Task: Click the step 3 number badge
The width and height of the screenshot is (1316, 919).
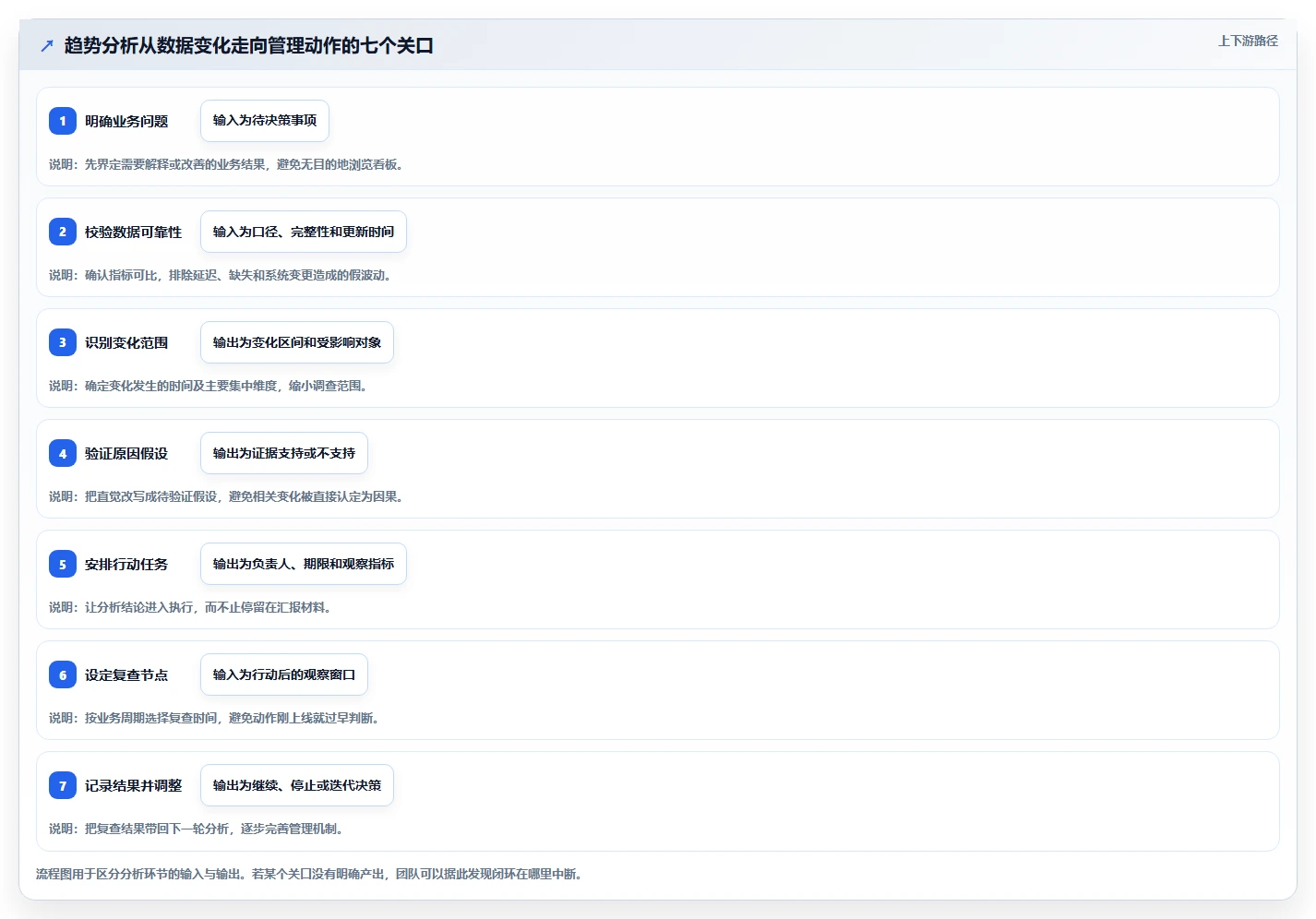Action: 63,342
